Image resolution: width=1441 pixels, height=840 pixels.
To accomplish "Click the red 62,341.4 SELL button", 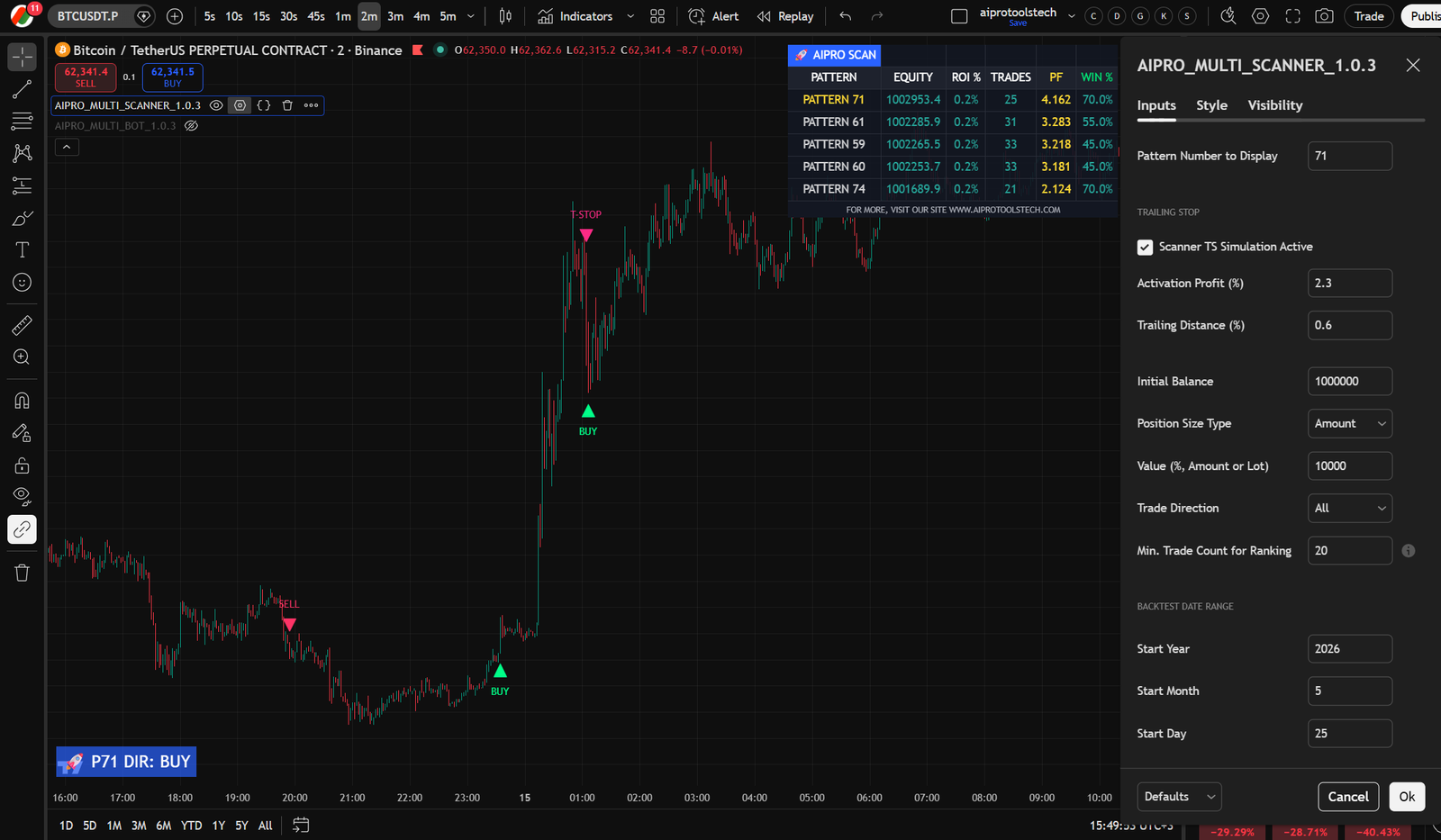I will click(86, 77).
